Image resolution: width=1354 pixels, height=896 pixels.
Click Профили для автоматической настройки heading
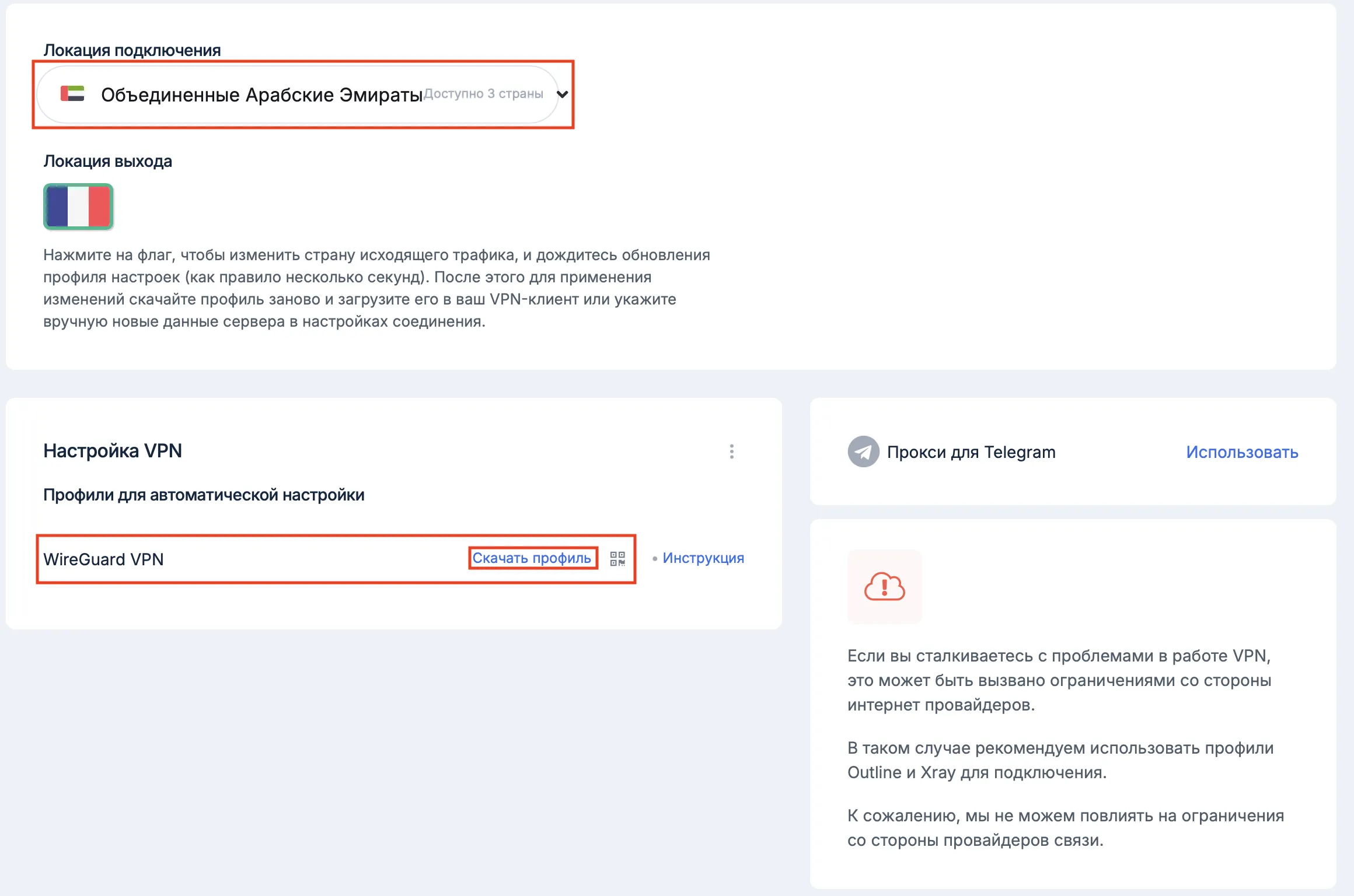coord(204,495)
